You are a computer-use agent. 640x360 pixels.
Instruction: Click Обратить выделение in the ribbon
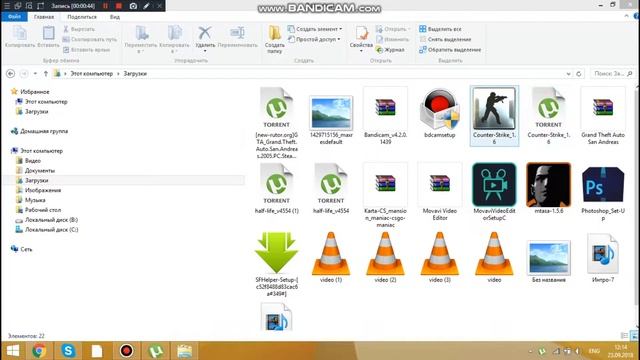coord(450,50)
